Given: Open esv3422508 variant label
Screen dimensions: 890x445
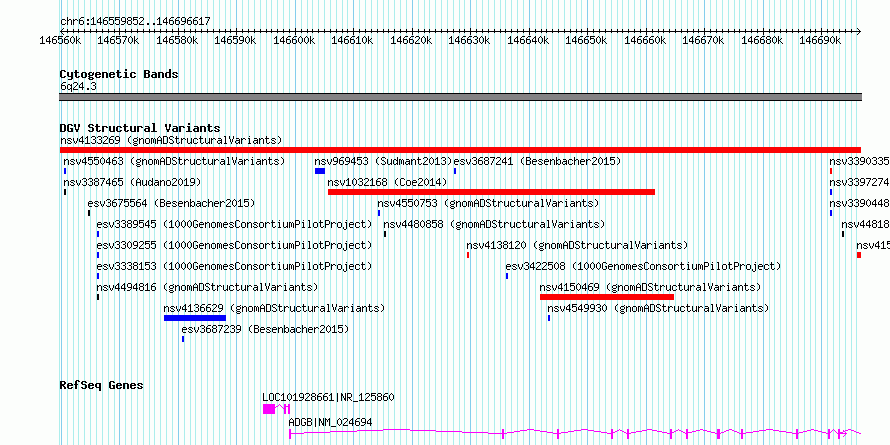Looking at the screenshot, I should [x=643, y=266].
